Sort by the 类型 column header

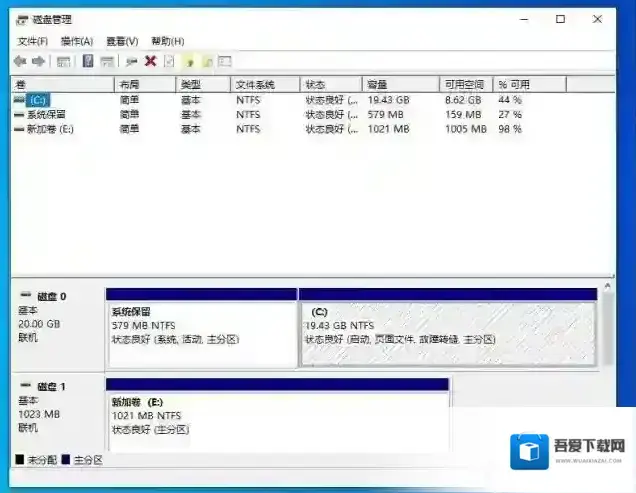(203, 84)
